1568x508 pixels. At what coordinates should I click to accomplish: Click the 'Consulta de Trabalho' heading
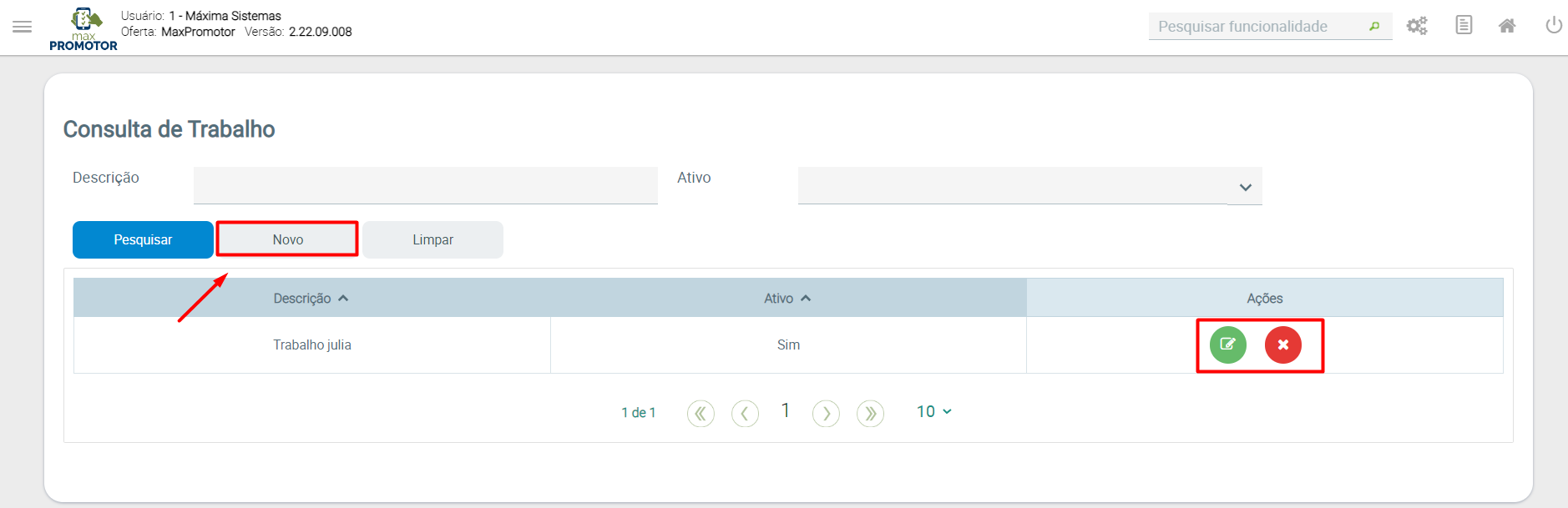pos(169,129)
